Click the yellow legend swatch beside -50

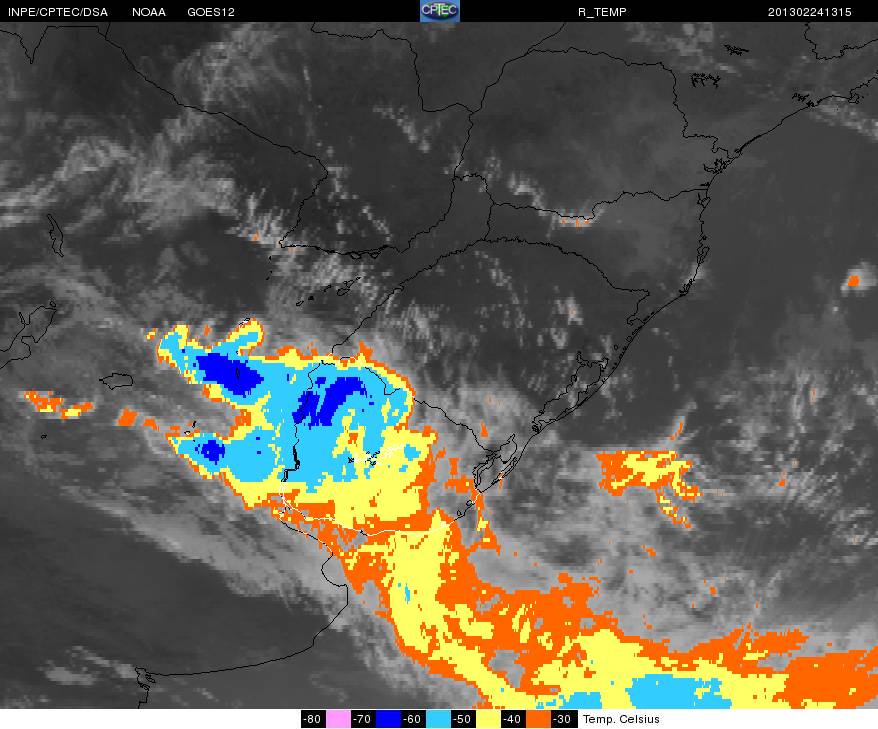click(488, 719)
